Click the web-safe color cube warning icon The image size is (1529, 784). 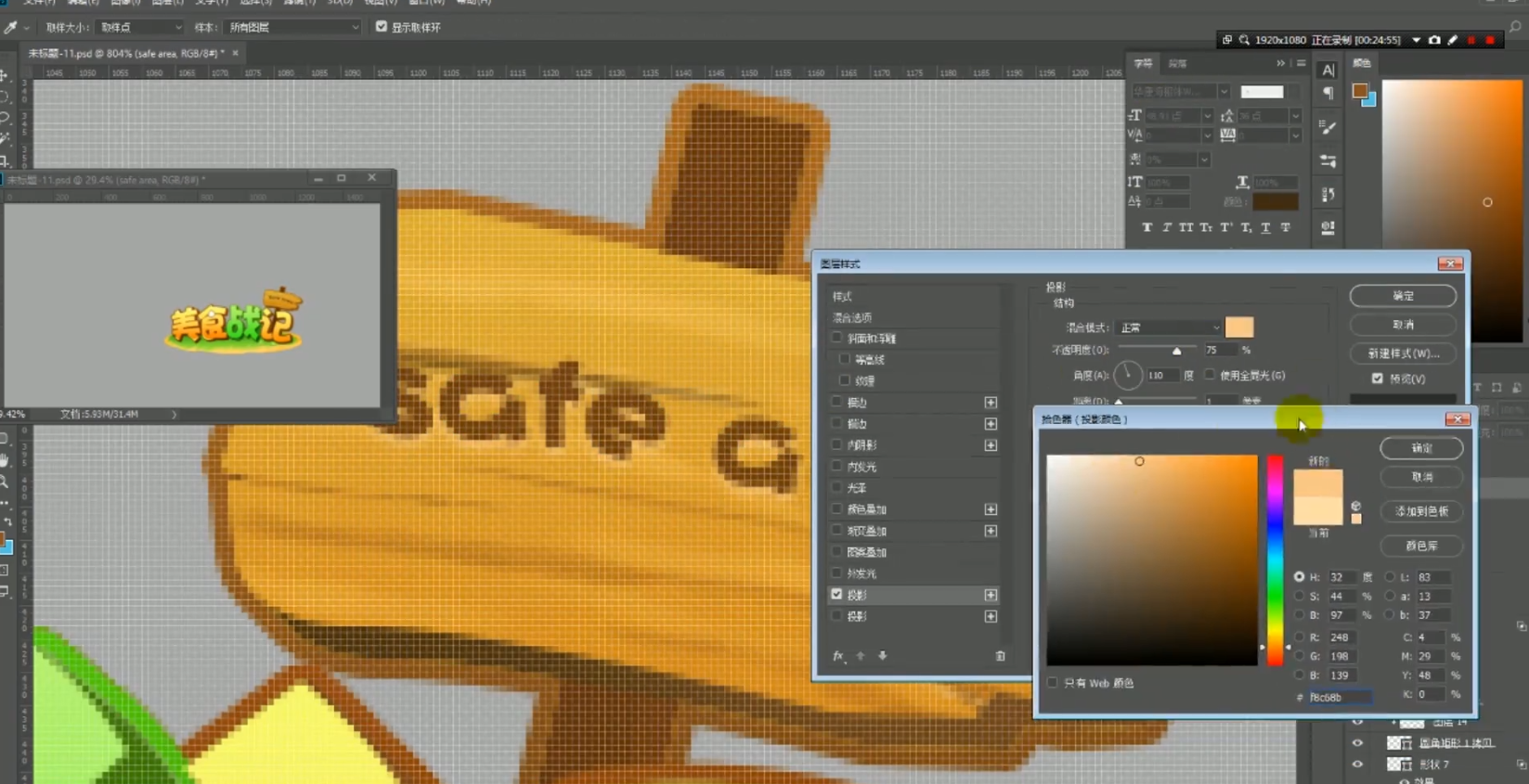click(1355, 507)
